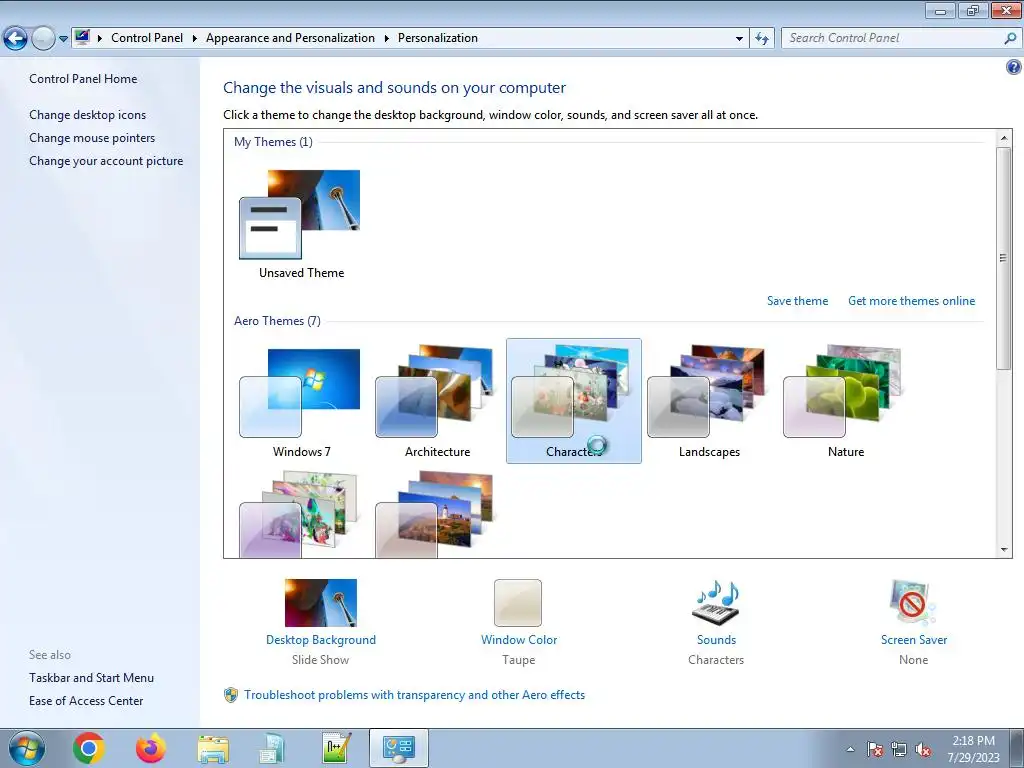Open Ease of Access Center link
Viewport: 1024px width, 768px height.
click(86, 701)
